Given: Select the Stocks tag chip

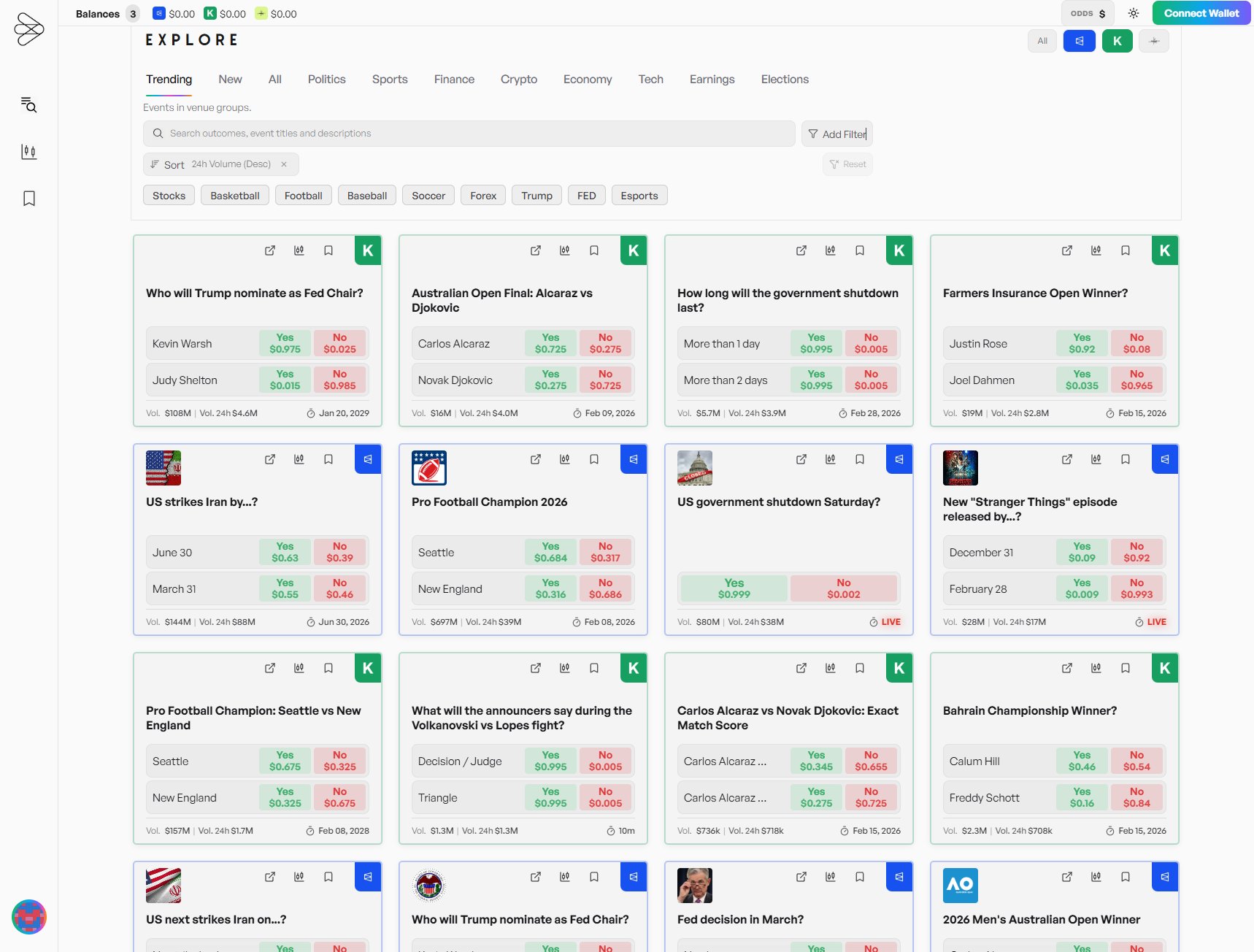Looking at the screenshot, I should pyautogui.click(x=169, y=196).
